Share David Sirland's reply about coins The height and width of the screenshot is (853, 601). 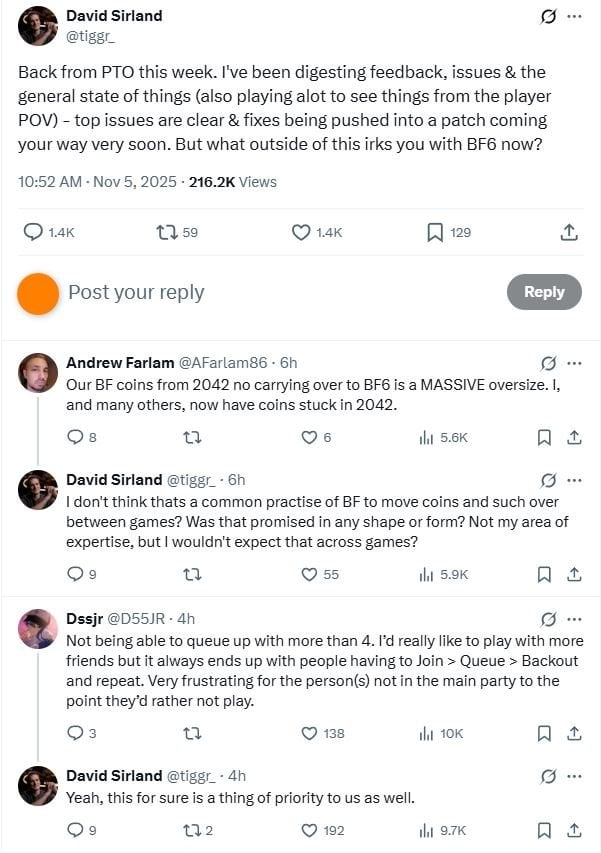(574, 574)
